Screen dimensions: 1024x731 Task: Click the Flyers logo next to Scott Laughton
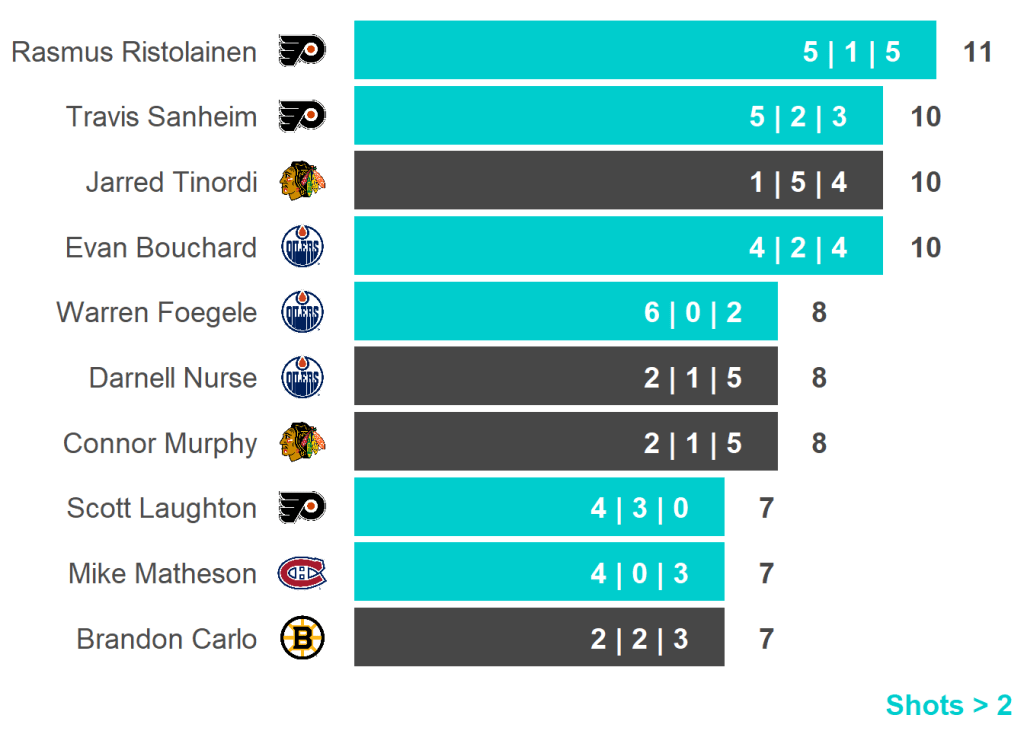pyautogui.click(x=302, y=508)
